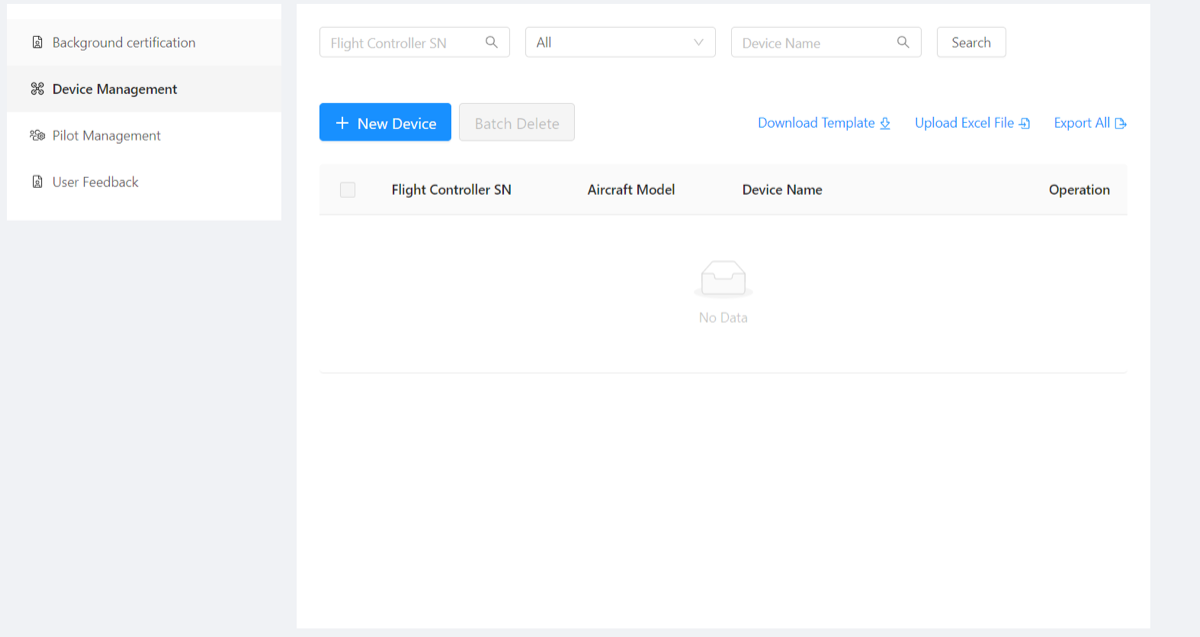This screenshot has height=637, width=1200.
Task: Click the Export All link
Action: pos(1082,122)
